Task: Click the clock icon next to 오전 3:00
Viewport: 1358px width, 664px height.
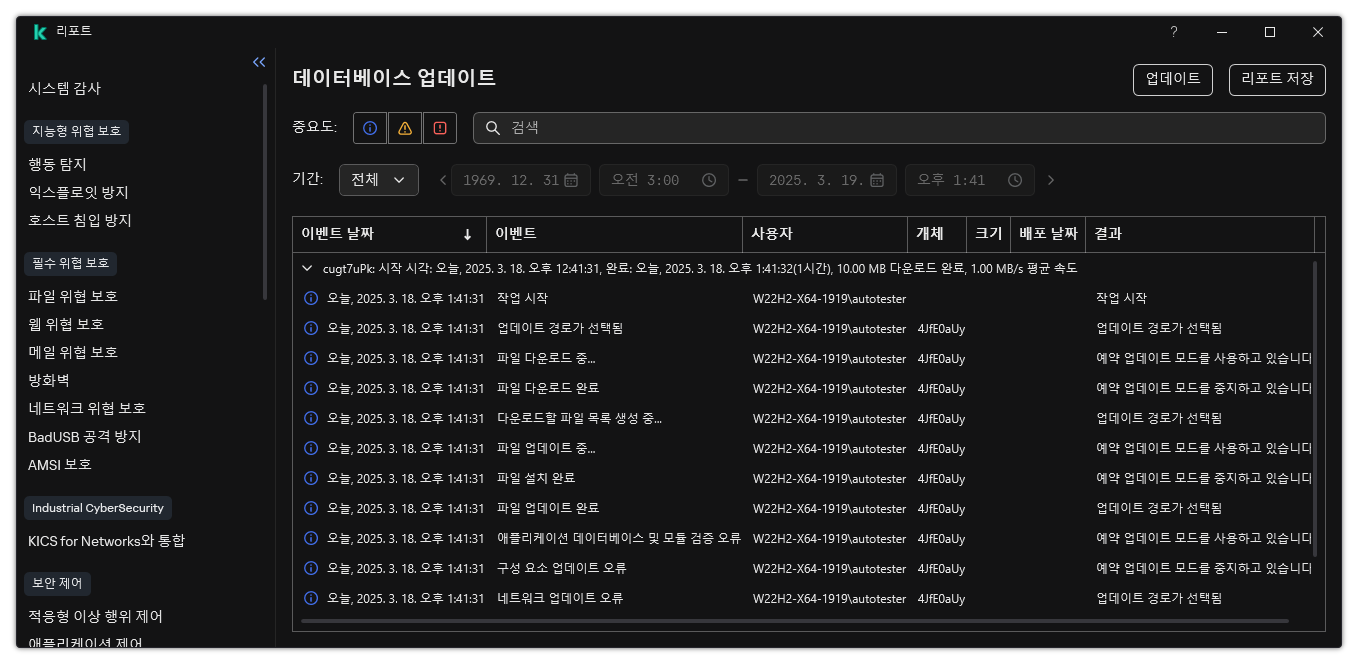Action: 709,180
